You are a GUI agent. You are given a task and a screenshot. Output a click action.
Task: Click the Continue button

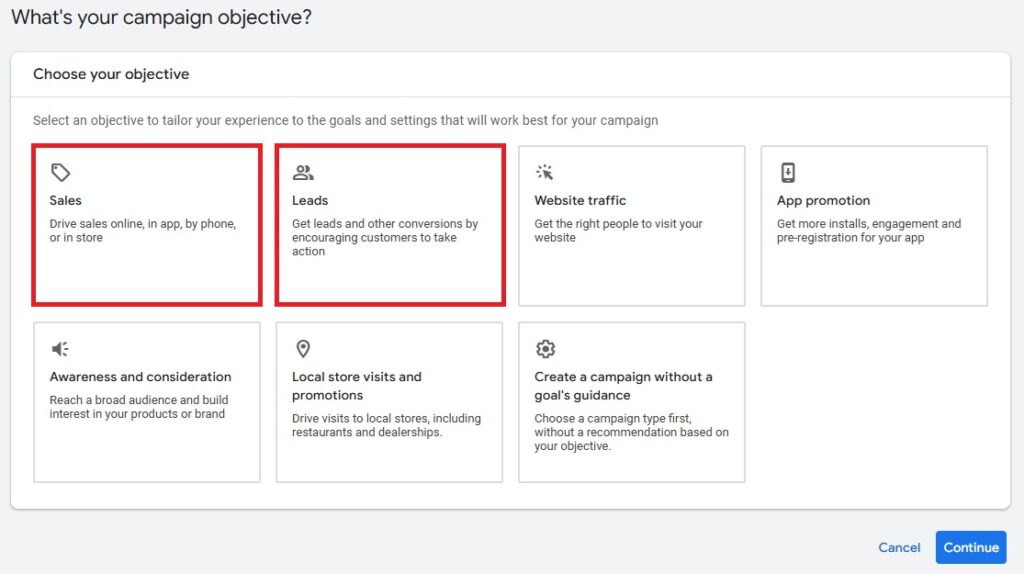pos(970,547)
